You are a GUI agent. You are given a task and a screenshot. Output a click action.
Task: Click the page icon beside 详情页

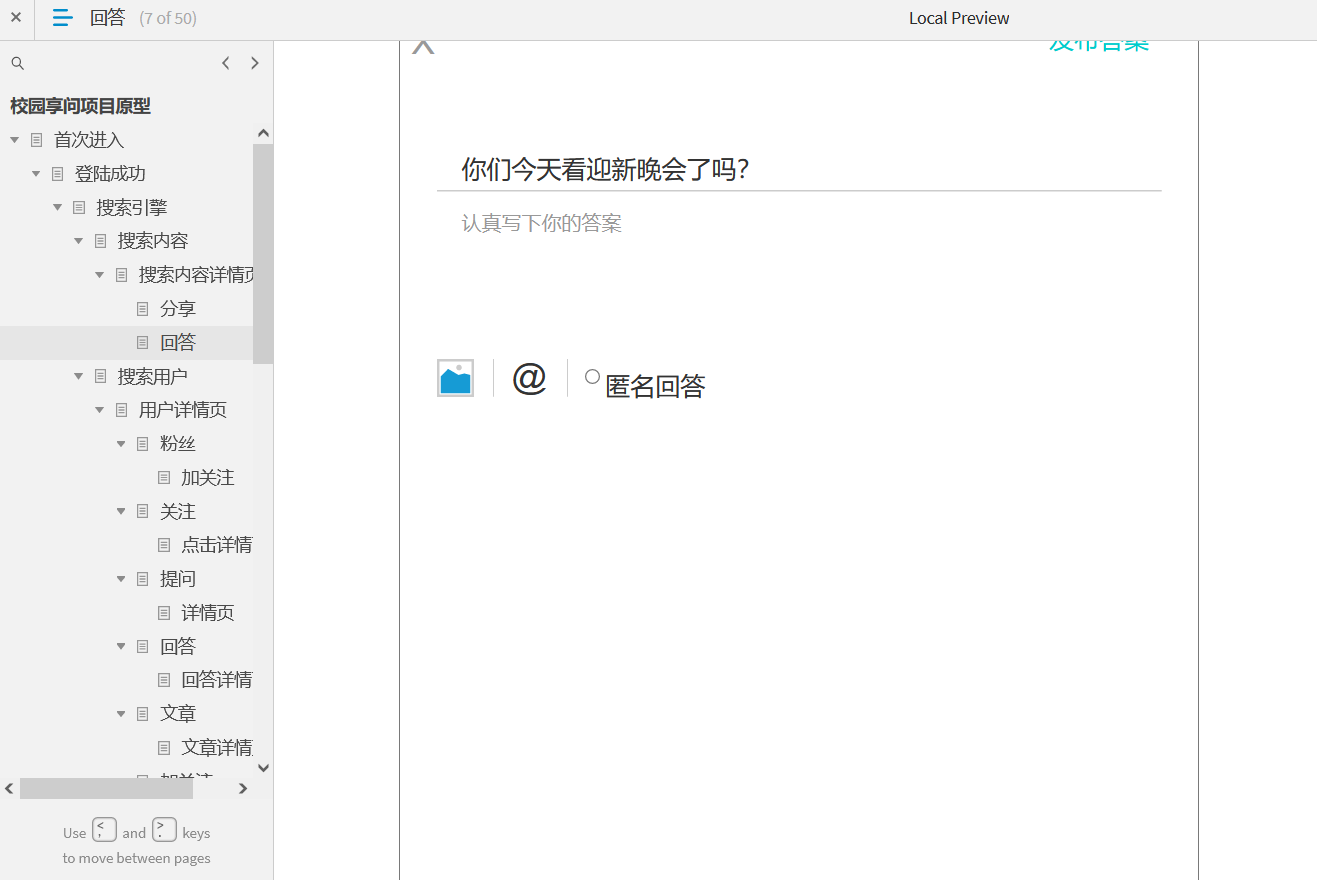point(164,613)
